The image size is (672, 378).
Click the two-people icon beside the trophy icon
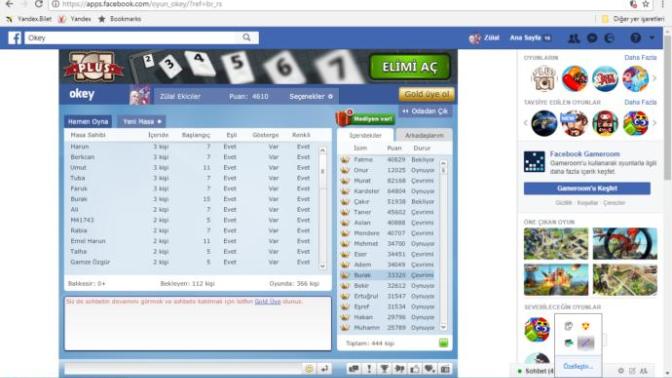399,369
